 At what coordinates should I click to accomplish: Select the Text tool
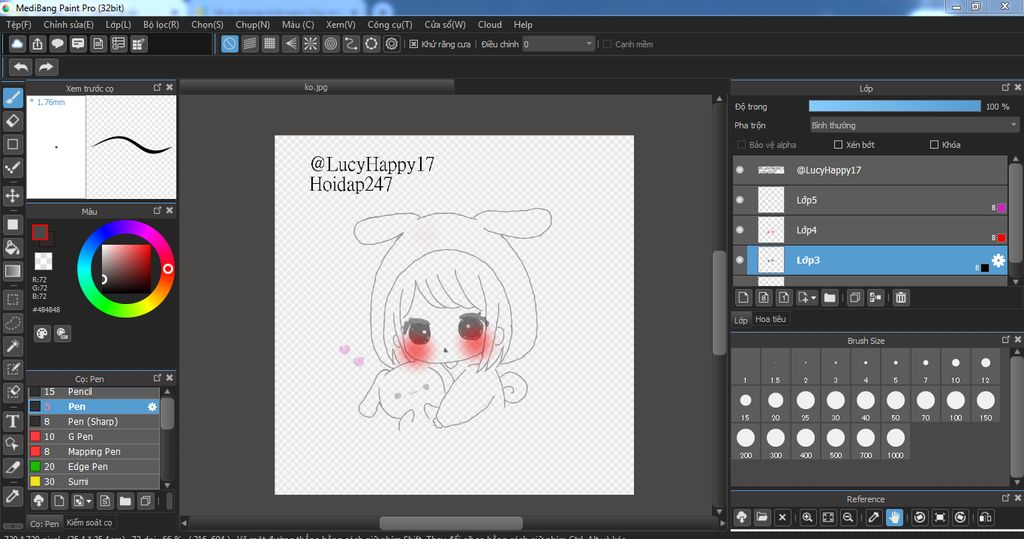coord(12,421)
